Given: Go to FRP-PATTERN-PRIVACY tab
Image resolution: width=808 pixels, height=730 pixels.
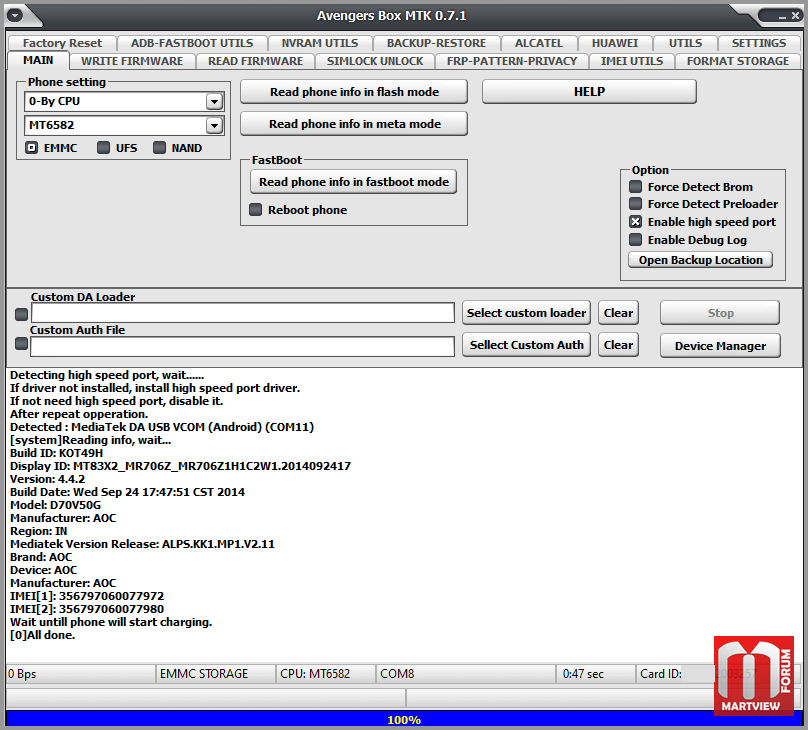Looking at the screenshot, I should (x=512, y=61).
